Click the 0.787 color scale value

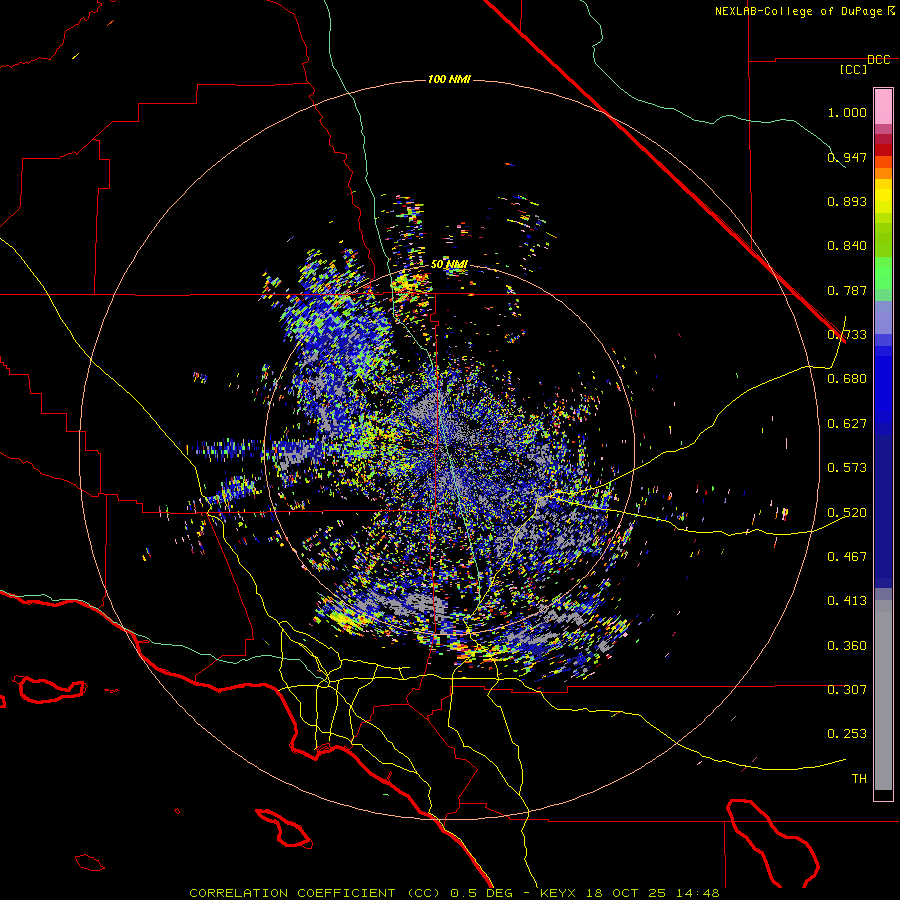click(847, 290)
